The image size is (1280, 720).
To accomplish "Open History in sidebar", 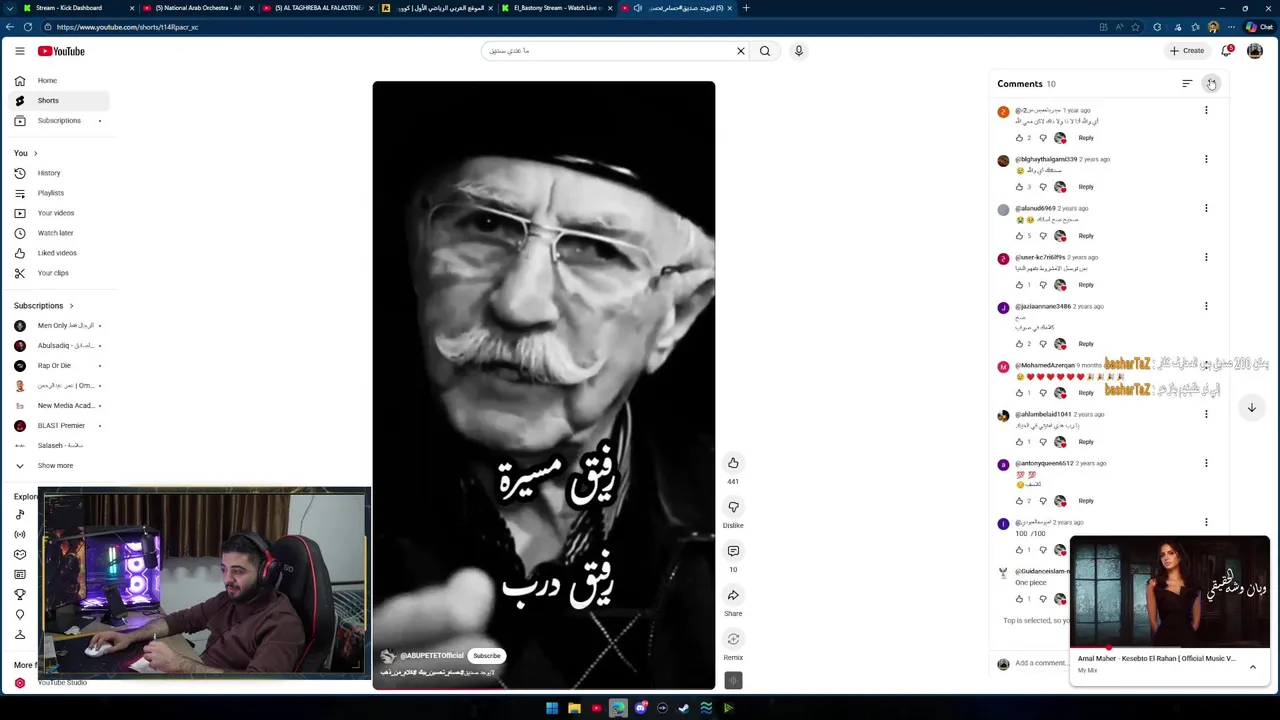I will tap(59, 173).
